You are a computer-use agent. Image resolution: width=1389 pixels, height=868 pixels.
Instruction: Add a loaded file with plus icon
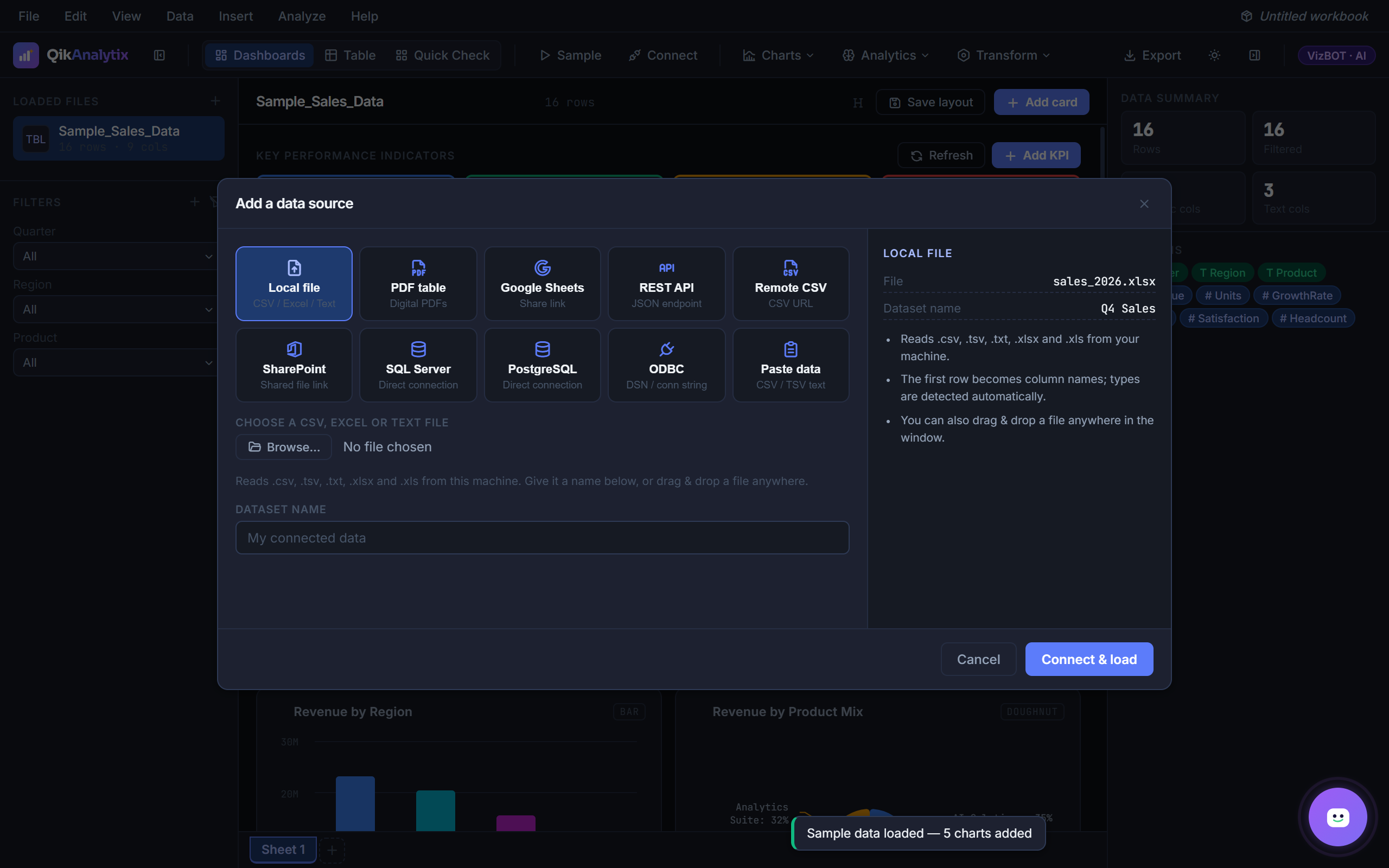(x=215, y=101)
